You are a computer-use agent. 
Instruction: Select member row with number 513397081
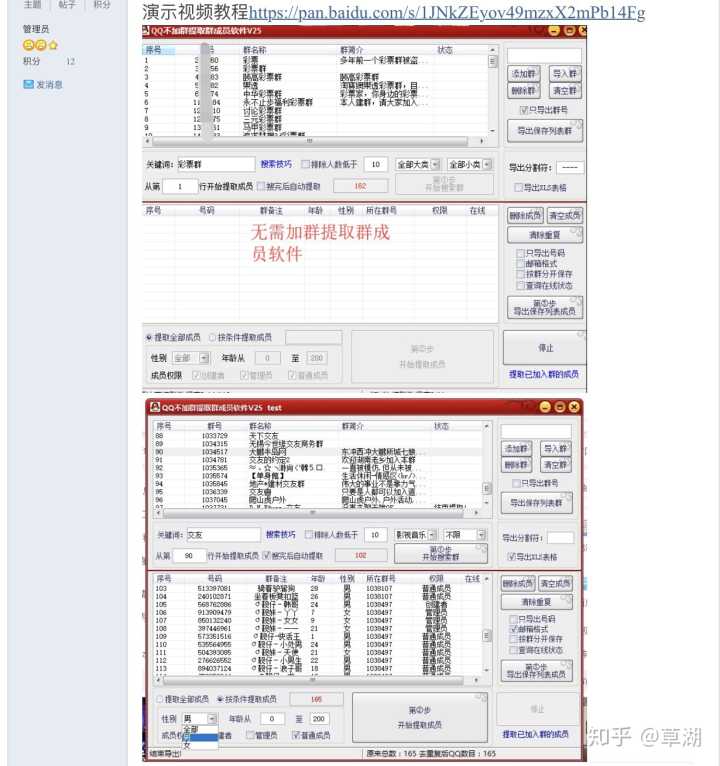(318, 589)
